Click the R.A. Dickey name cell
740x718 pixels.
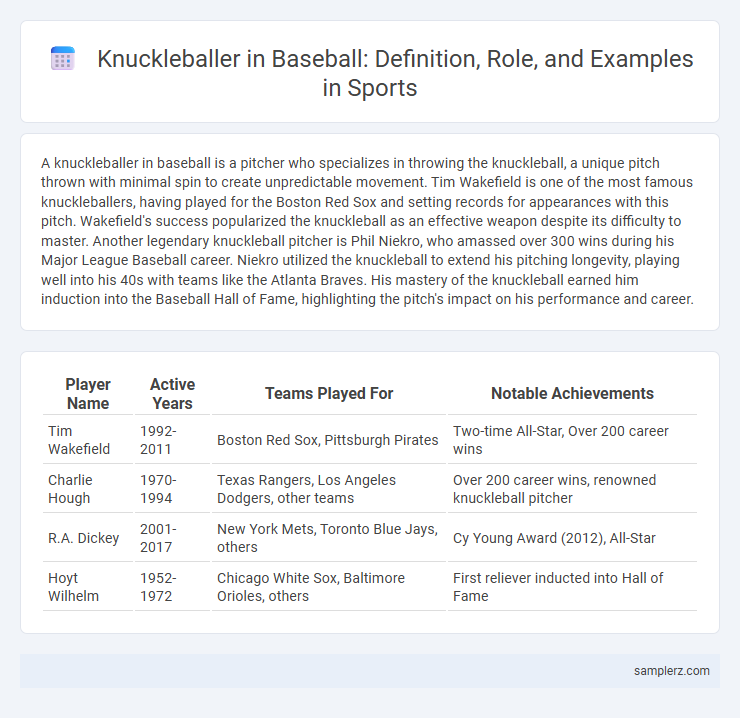tap(88, 538)
